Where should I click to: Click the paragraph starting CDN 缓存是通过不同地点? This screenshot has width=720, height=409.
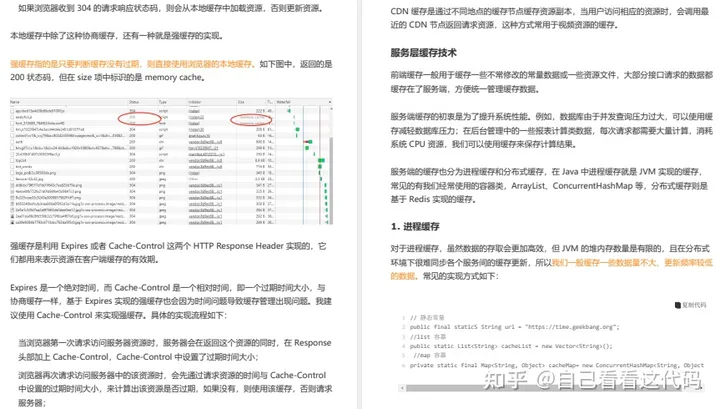pos(550,18)
